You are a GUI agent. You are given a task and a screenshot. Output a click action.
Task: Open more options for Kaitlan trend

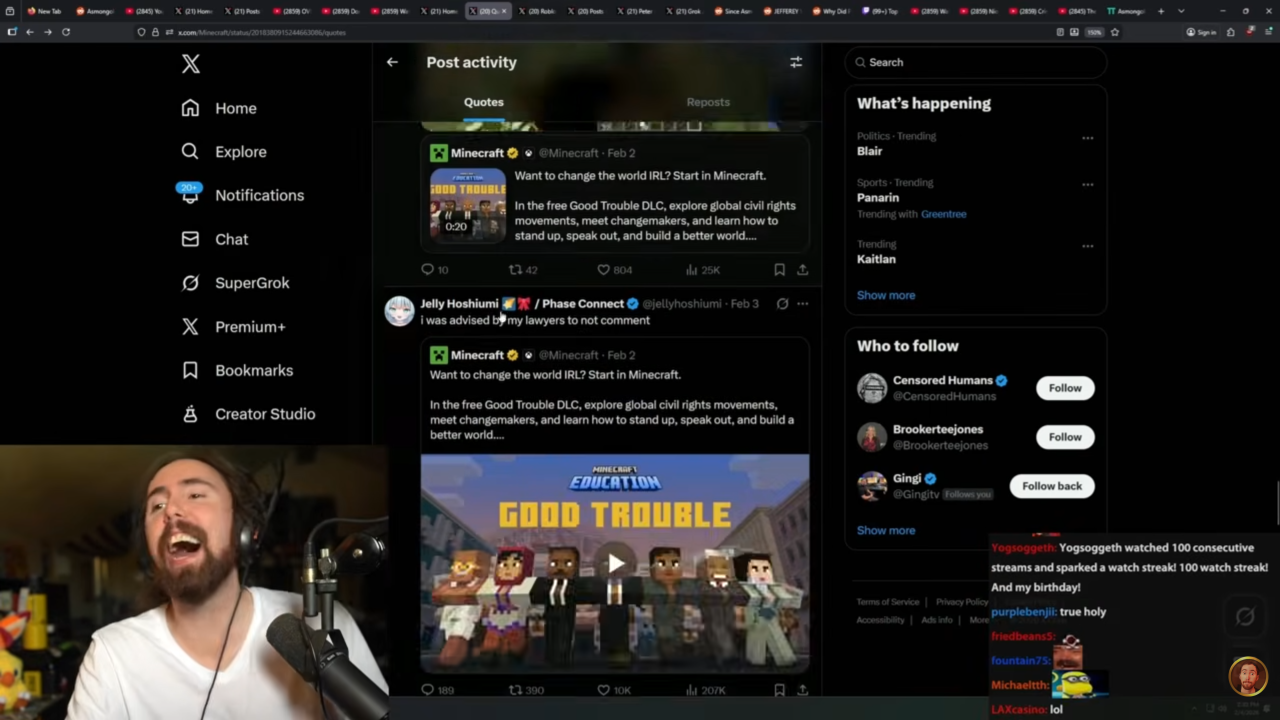click(x=1088, y=246)
